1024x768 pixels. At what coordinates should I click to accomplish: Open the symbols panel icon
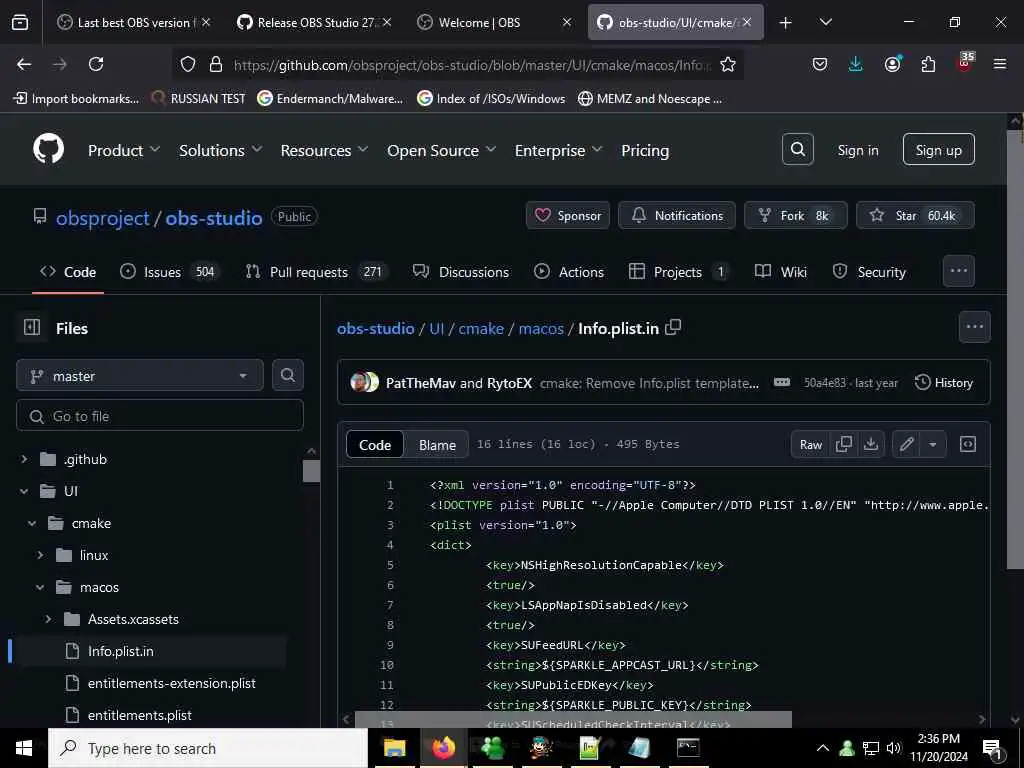[x=968, y=444]
